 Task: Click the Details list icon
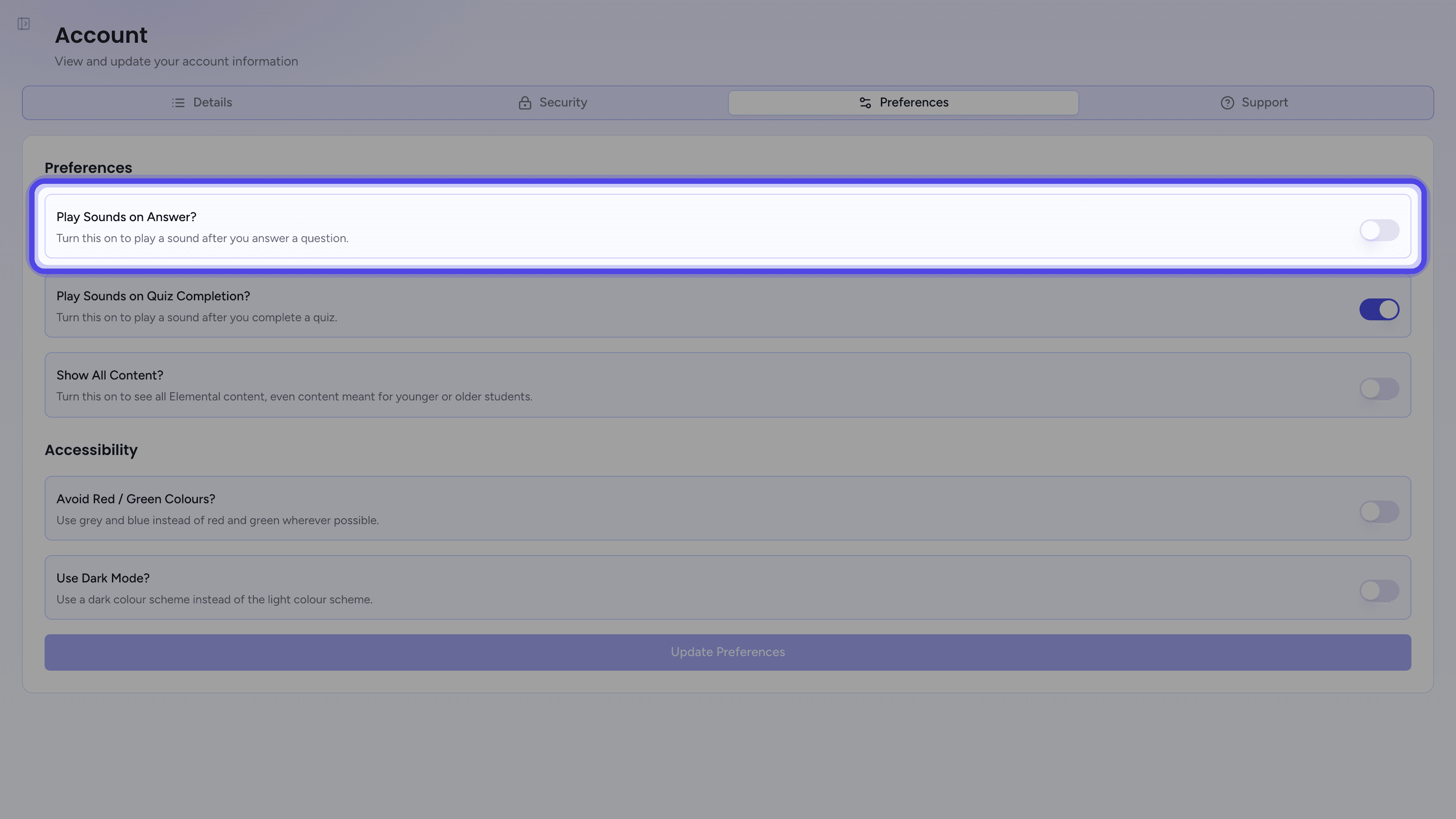pos(178,103)
